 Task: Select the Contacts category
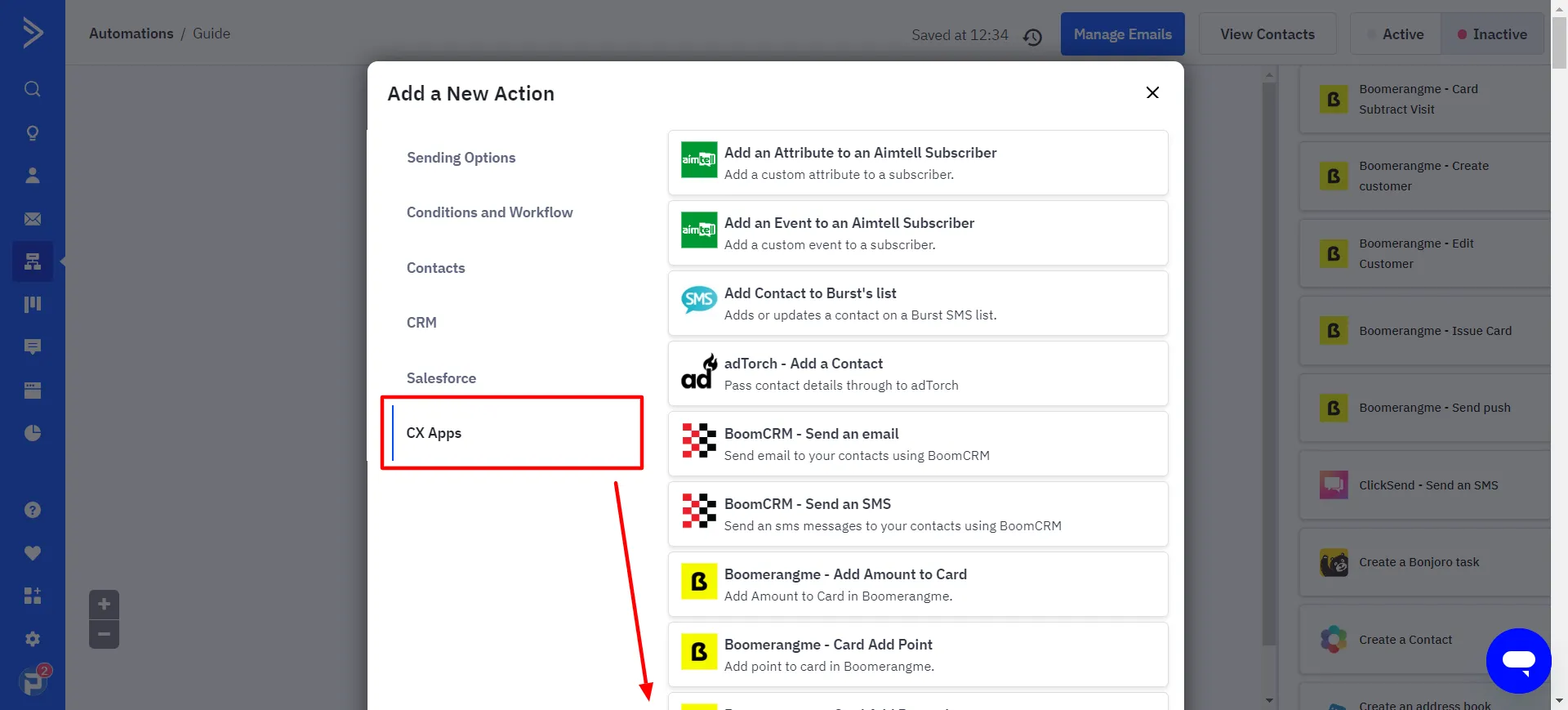pos(436,268)
